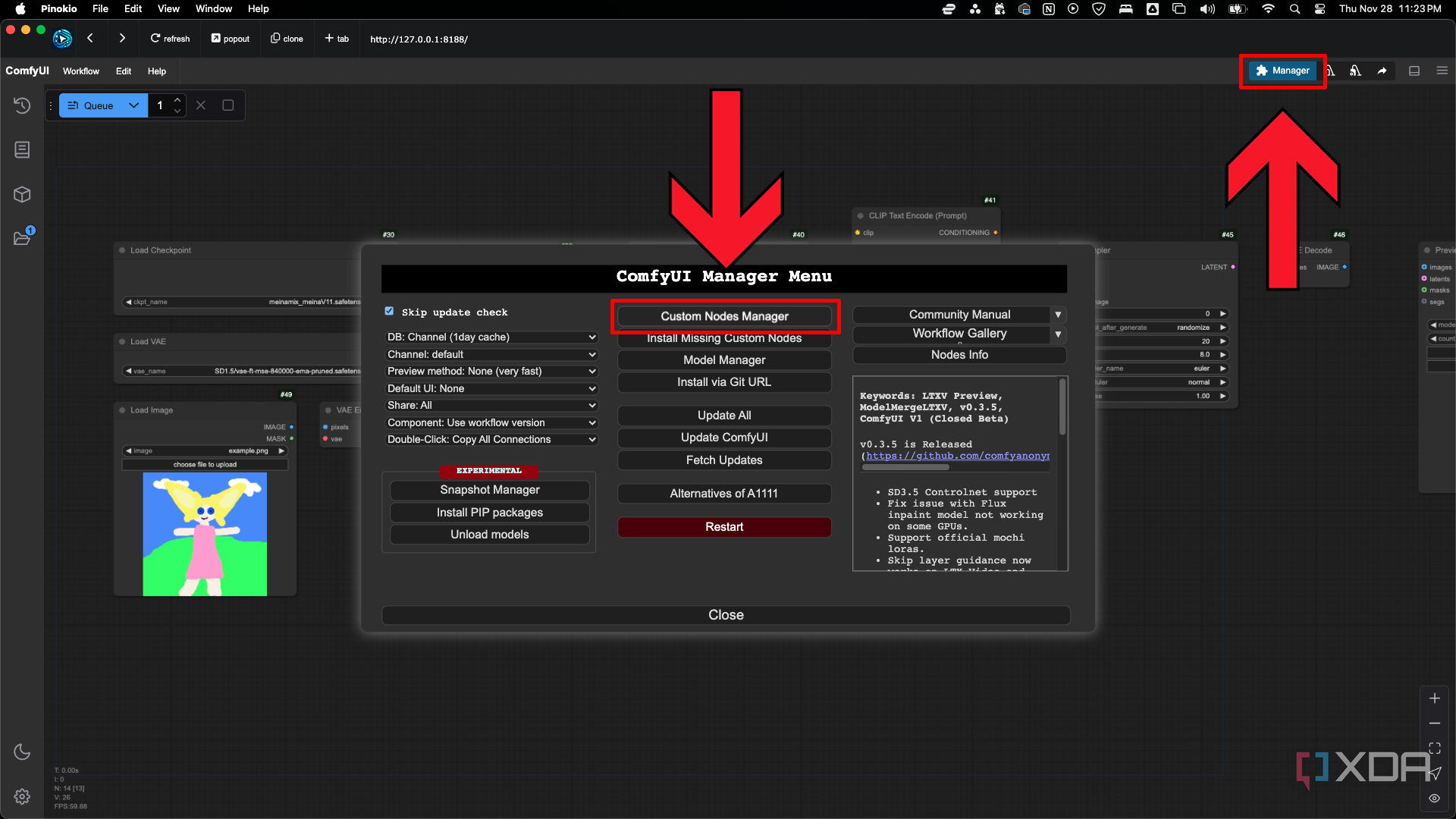The image size is (1456, 819).
Task: Open macOS Spotlight search icon
Action: (x=1295, y=9)
